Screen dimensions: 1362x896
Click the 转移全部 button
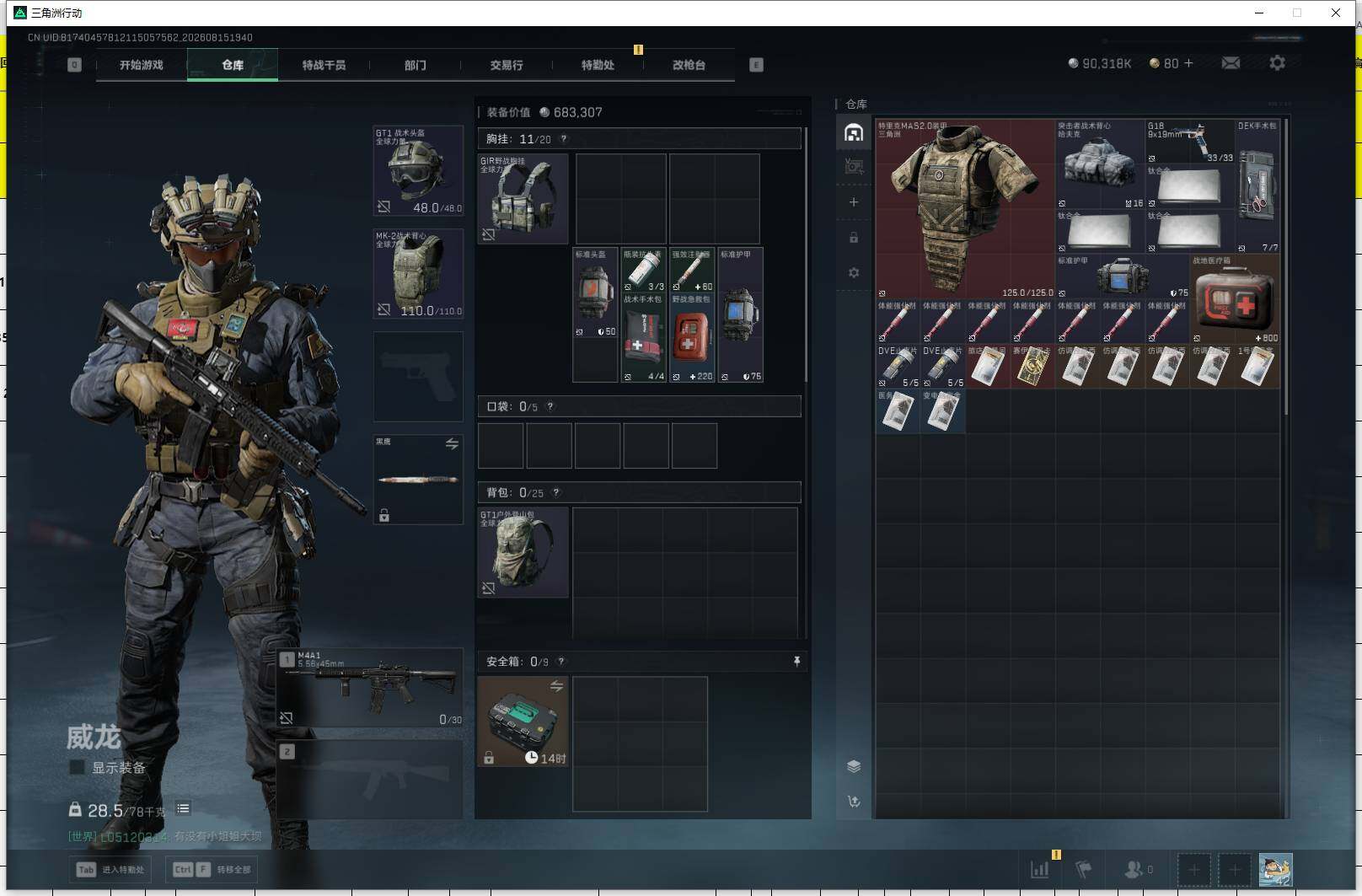click(x=212, y=869)
